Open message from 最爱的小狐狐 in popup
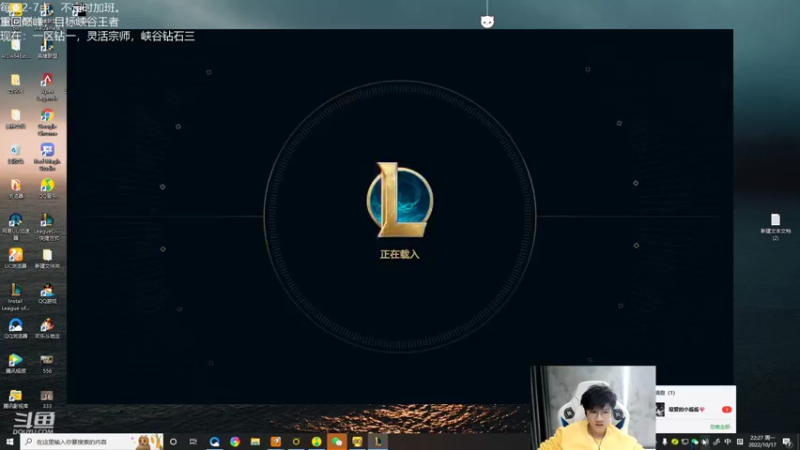Image resolution: width=800 pixels, height=450 pixels. point(695,409)
